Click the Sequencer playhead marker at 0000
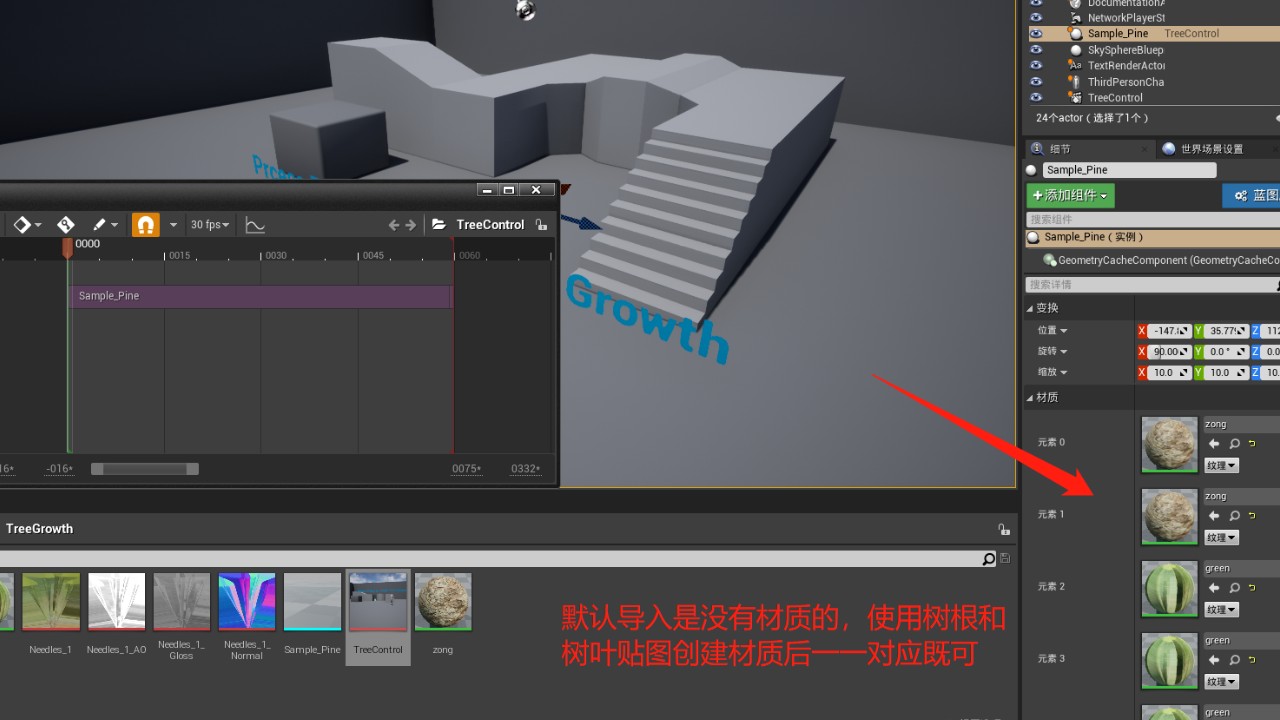1280x720 pixels. pos(68,247)
